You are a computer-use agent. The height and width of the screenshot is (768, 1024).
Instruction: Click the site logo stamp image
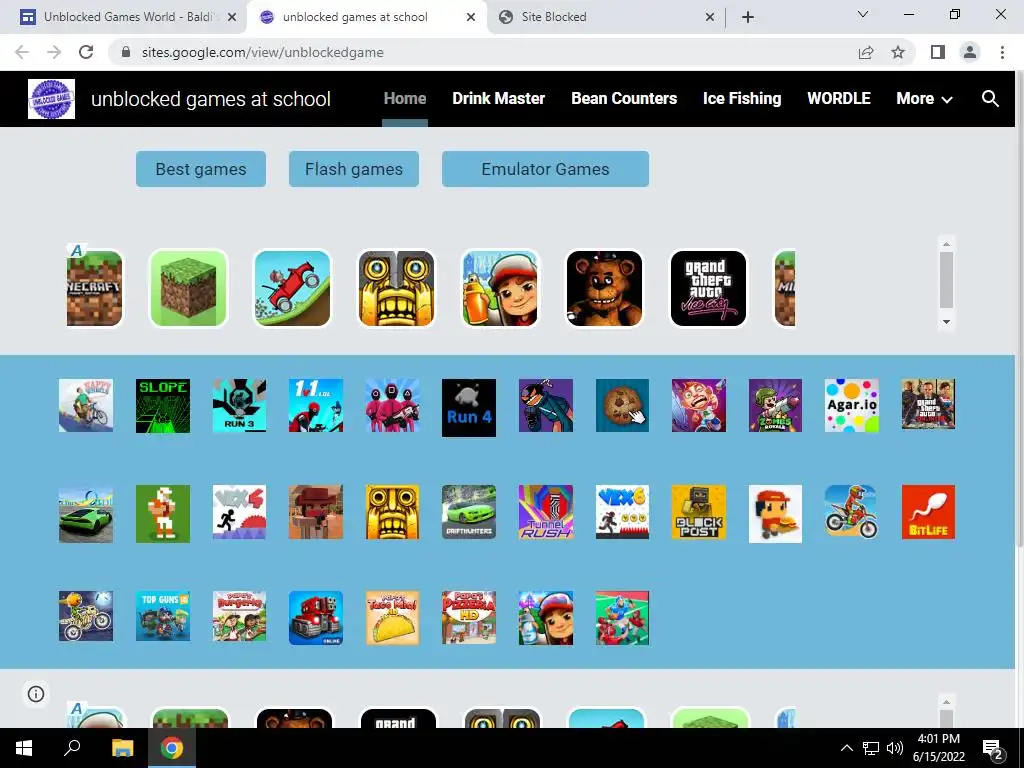pyautogui.click(x=52, y=99)
